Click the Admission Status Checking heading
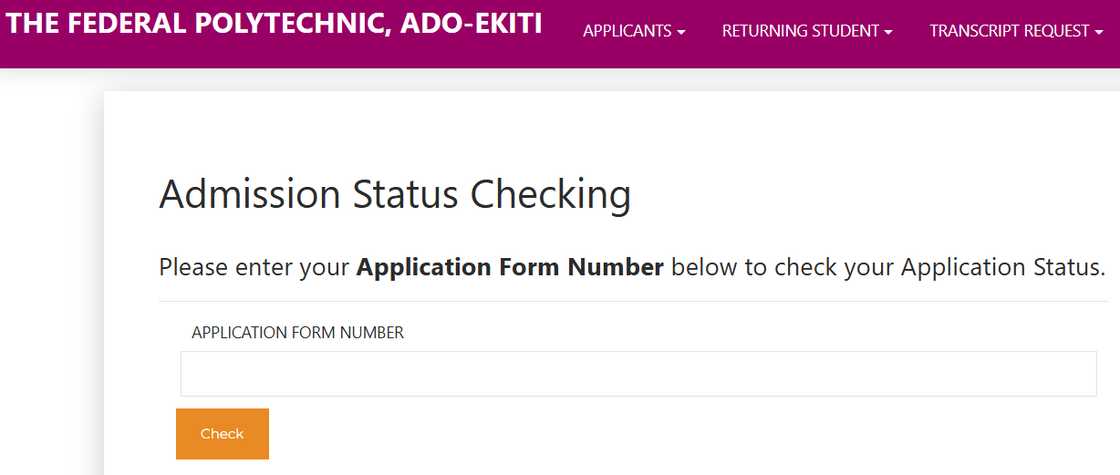Image resolution: width=1120 pixels, height=475 pixels. 394,194
